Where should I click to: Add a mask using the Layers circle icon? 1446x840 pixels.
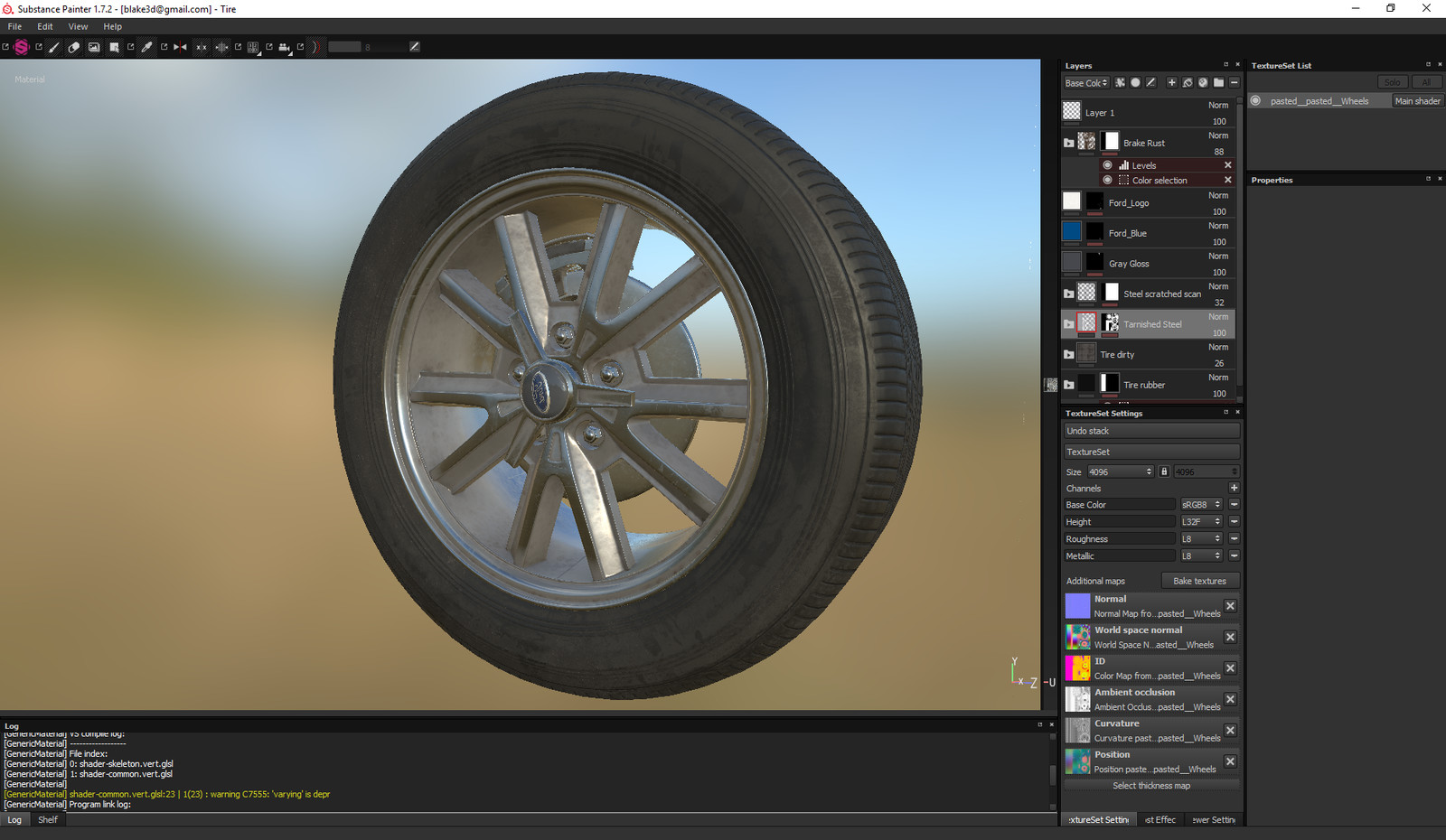tap(1135, 82)
